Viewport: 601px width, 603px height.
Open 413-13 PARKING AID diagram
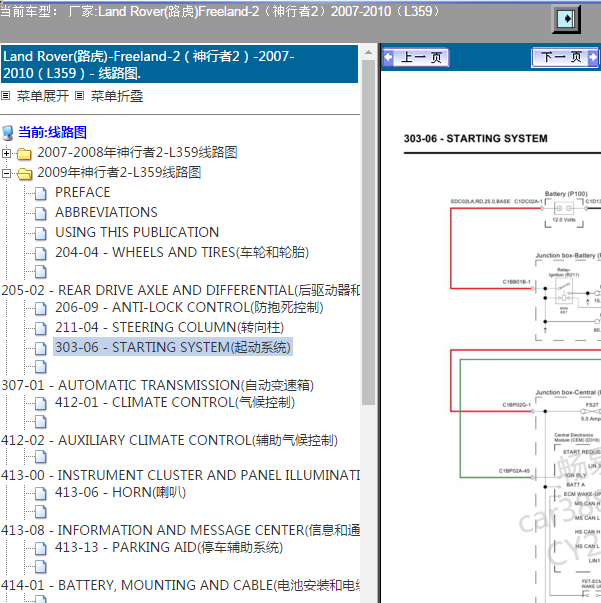click(169, 548)
